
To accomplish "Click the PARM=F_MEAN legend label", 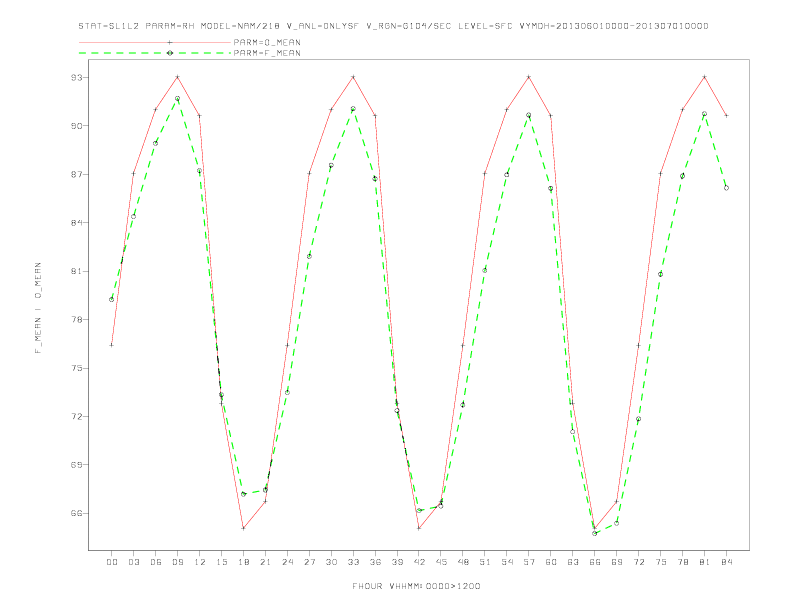I will (267, 53).
